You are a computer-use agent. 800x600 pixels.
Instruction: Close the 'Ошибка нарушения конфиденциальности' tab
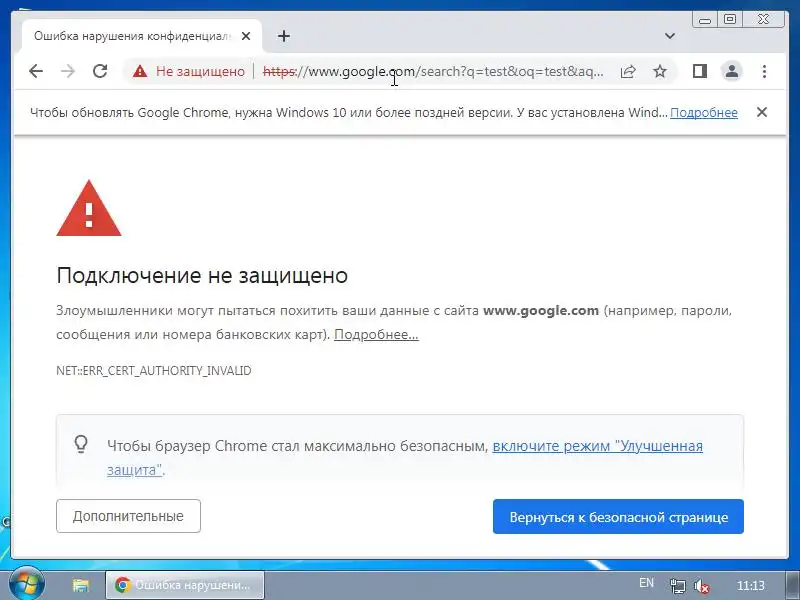point(246,36)
